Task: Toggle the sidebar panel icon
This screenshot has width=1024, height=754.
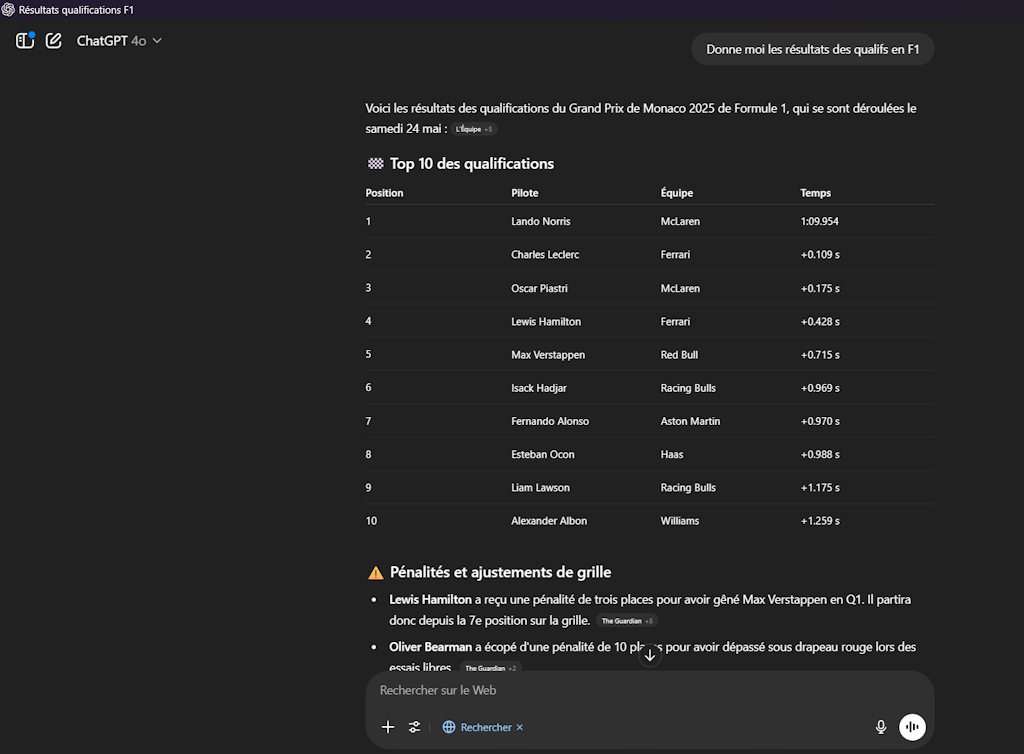Action: point(25,40)
